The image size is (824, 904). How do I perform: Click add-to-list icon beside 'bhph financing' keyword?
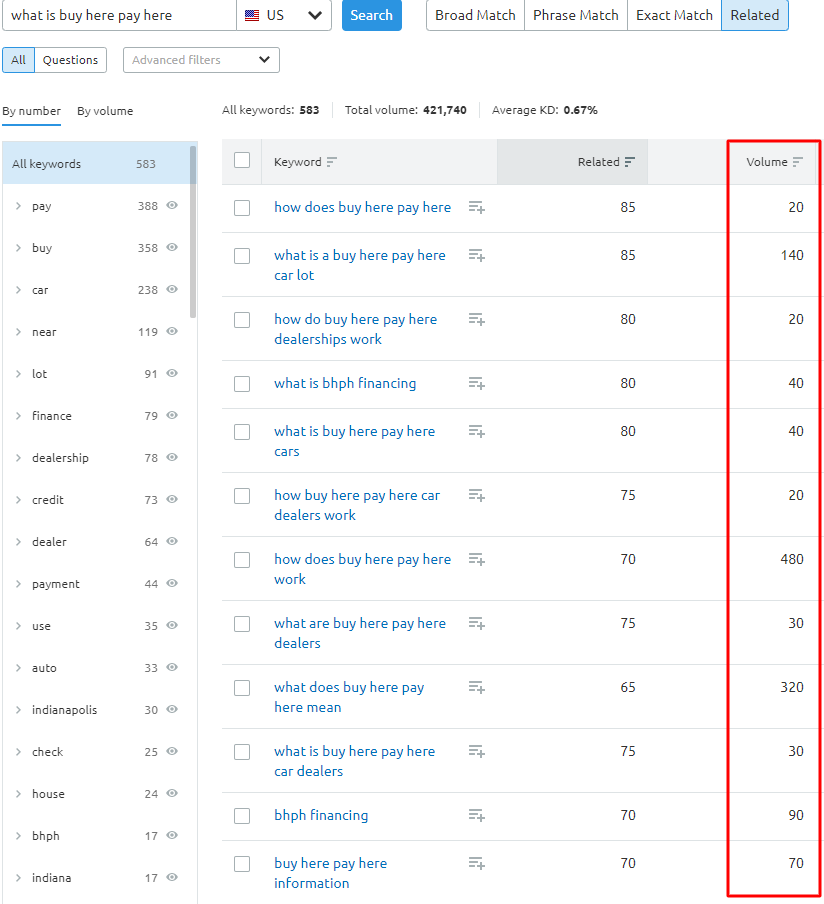[x=477, y=815]
